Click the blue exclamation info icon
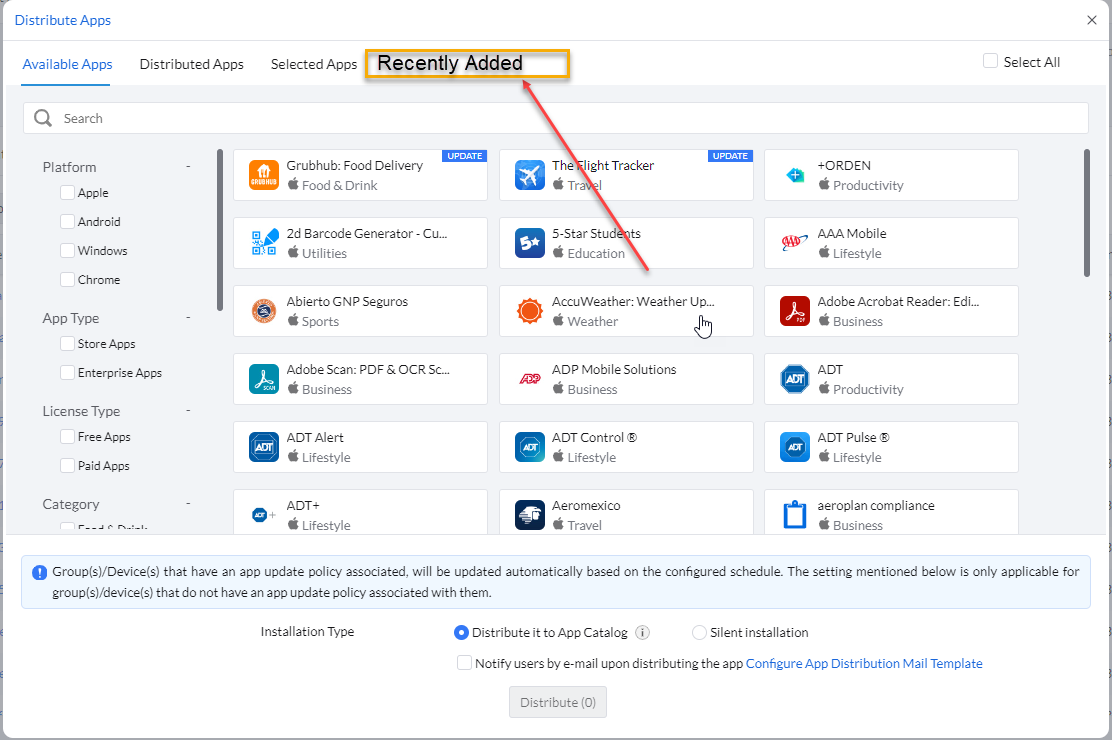Viewport: 1112px width, 740px height. click(40, 573)
